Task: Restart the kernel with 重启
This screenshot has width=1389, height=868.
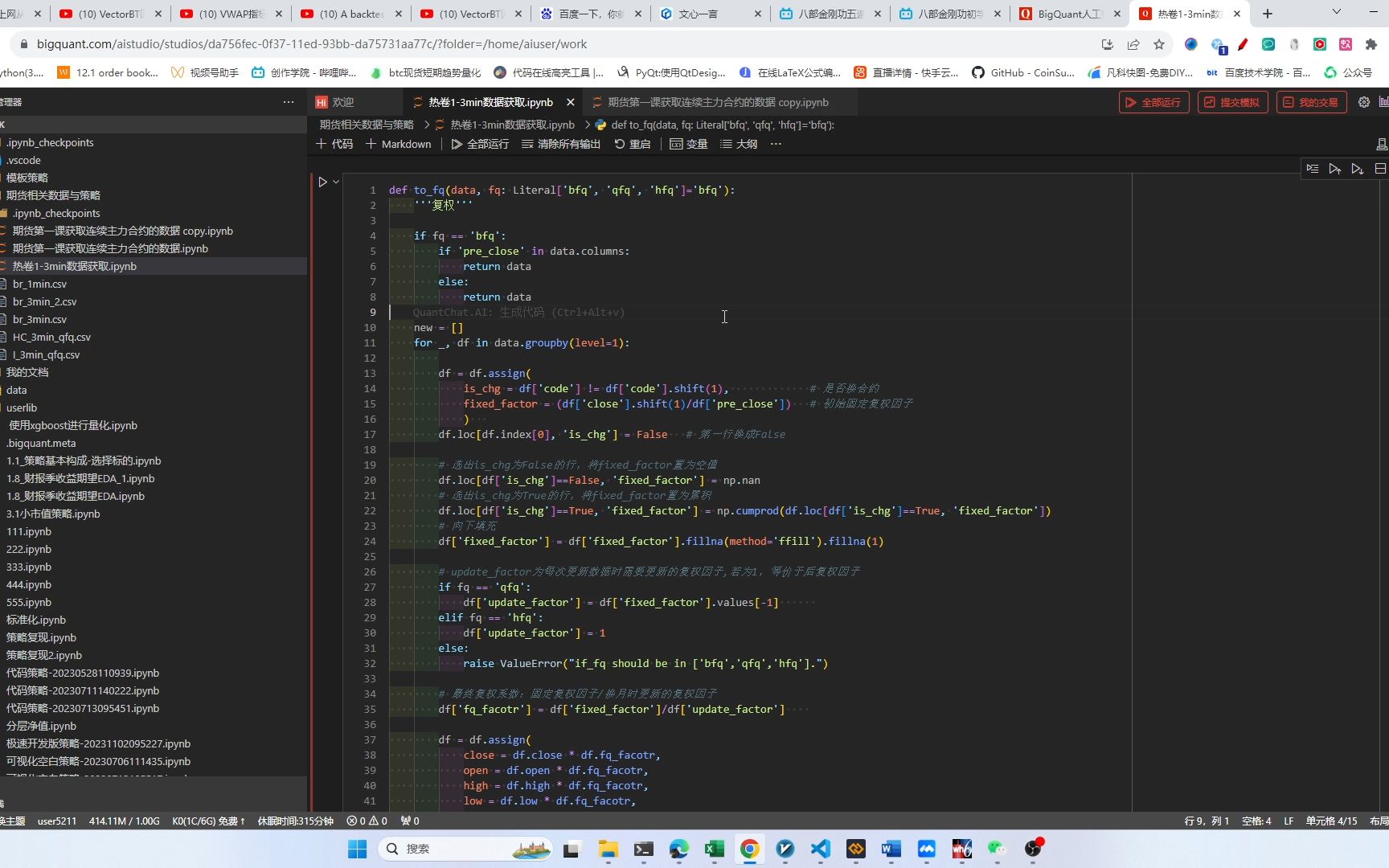Action: [x=633, y=144]
